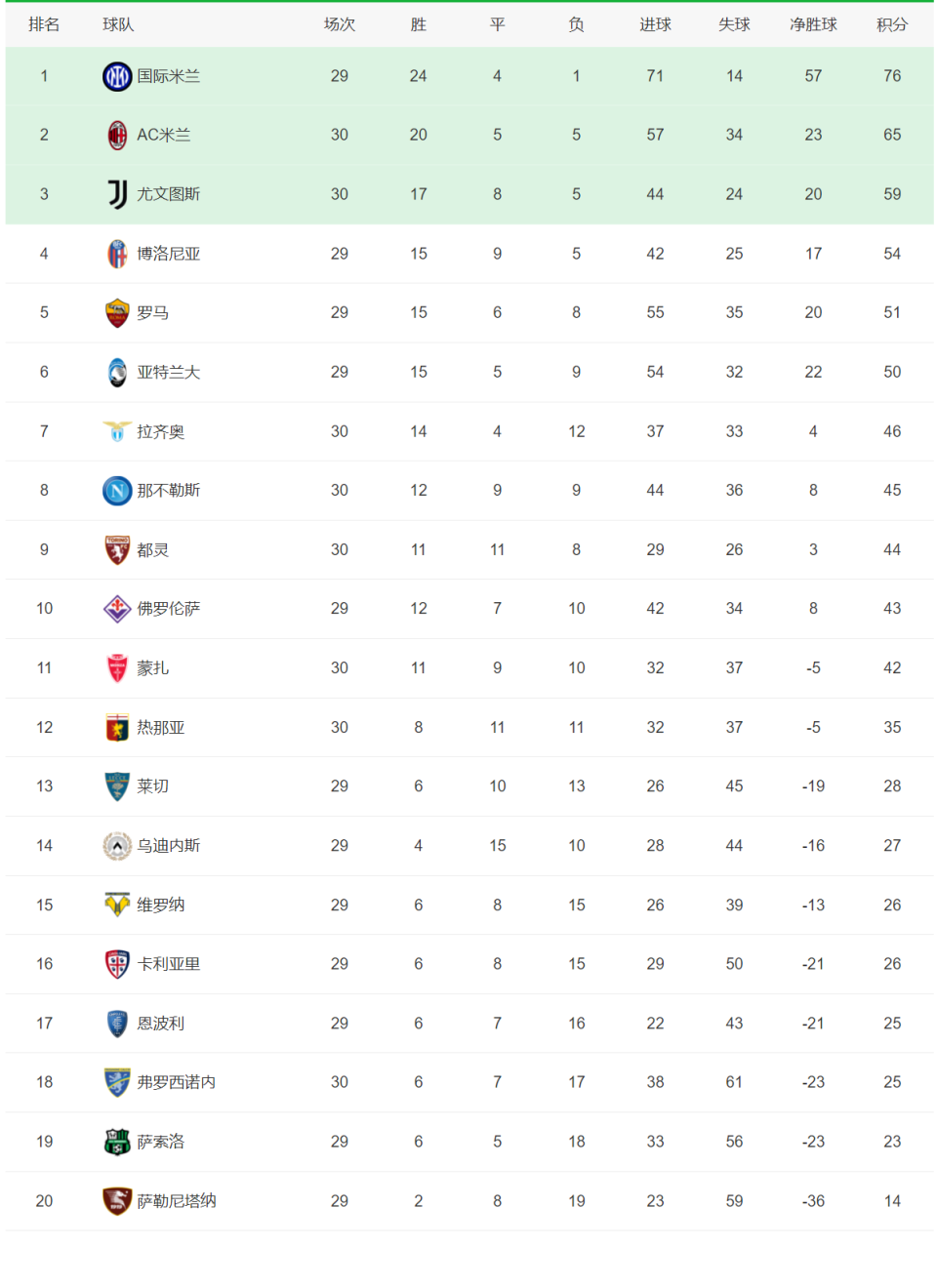937x1288 pixels.
Task: Click the 积分 points column header
Action: click(x=892, y=24)
